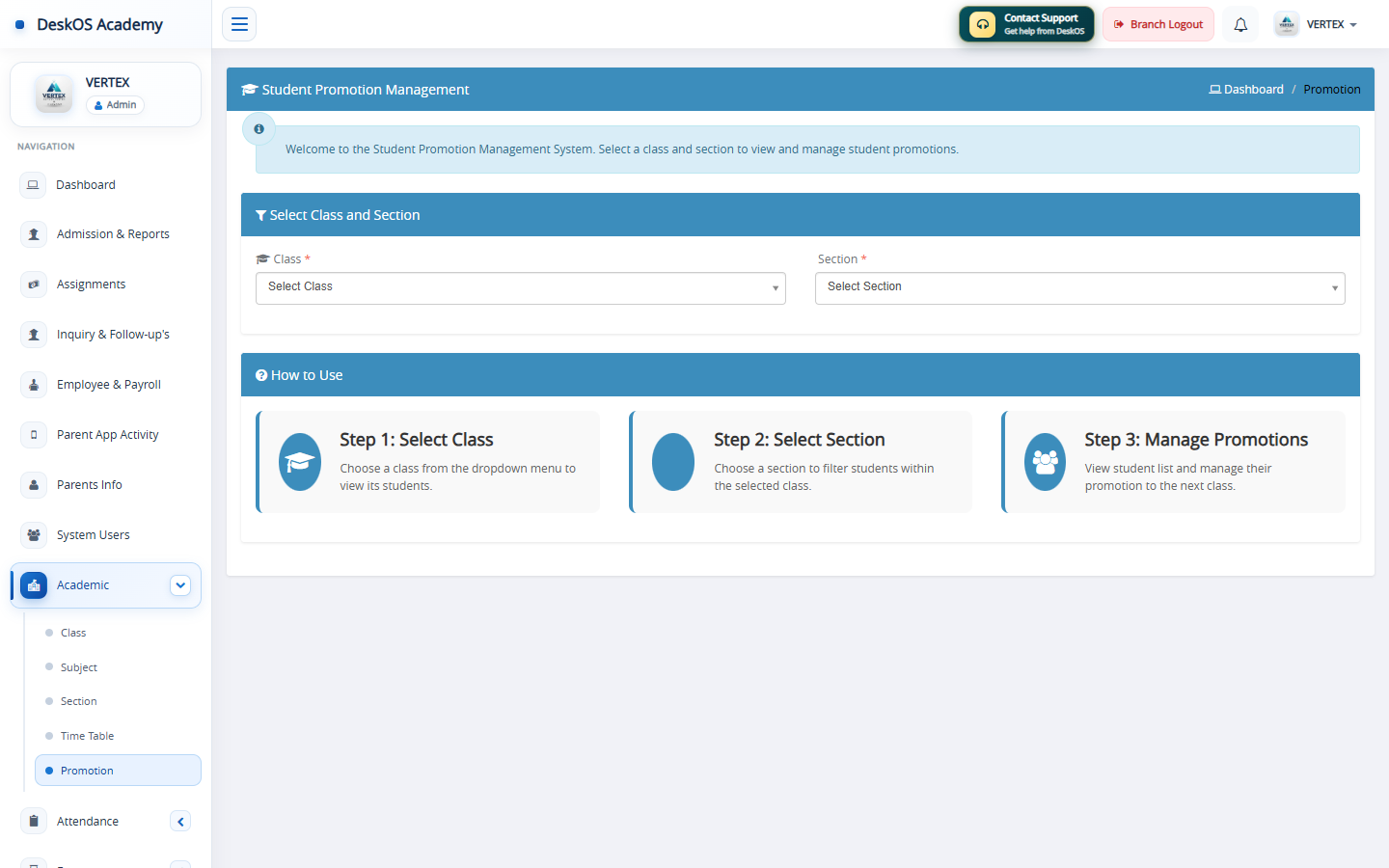Click the Assignments sidebar icon
This screenshot has height=868, width=1389.
coord(34,285)
